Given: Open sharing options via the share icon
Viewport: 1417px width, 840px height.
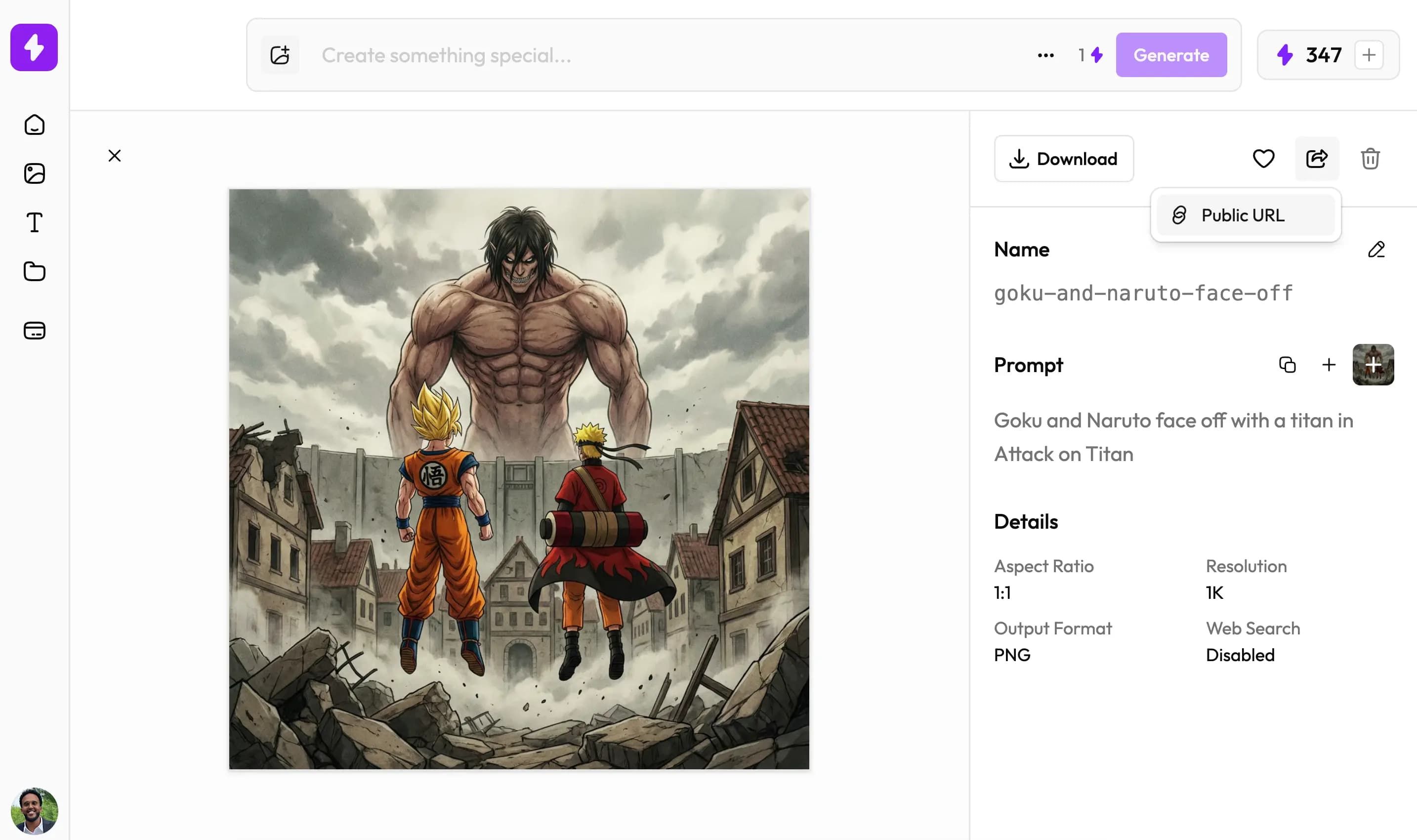Looking at the screenshot, I should click(1317, 159).
